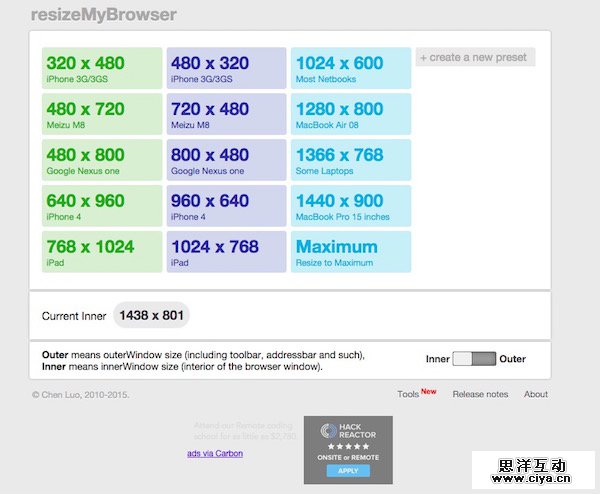This screenshot has height=494, width=600.
Task: Choose the 1024 x 768 iPad preset
Action: click(226, 252)
